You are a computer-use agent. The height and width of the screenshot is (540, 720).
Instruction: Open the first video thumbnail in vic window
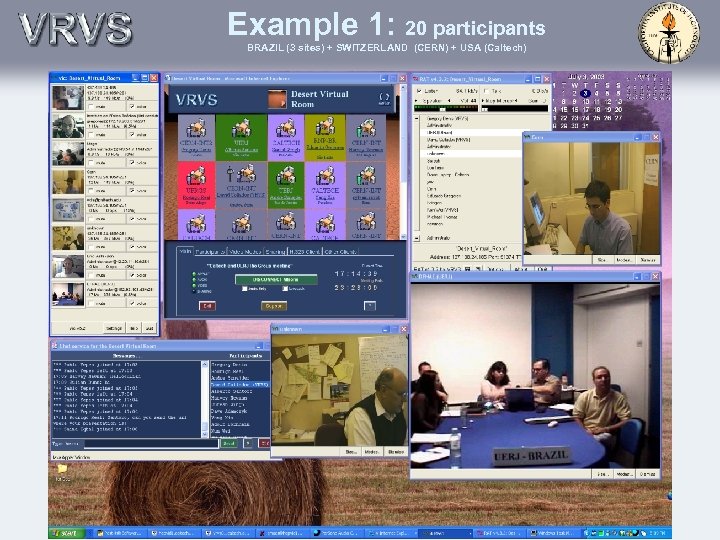[x=68, y=97]
